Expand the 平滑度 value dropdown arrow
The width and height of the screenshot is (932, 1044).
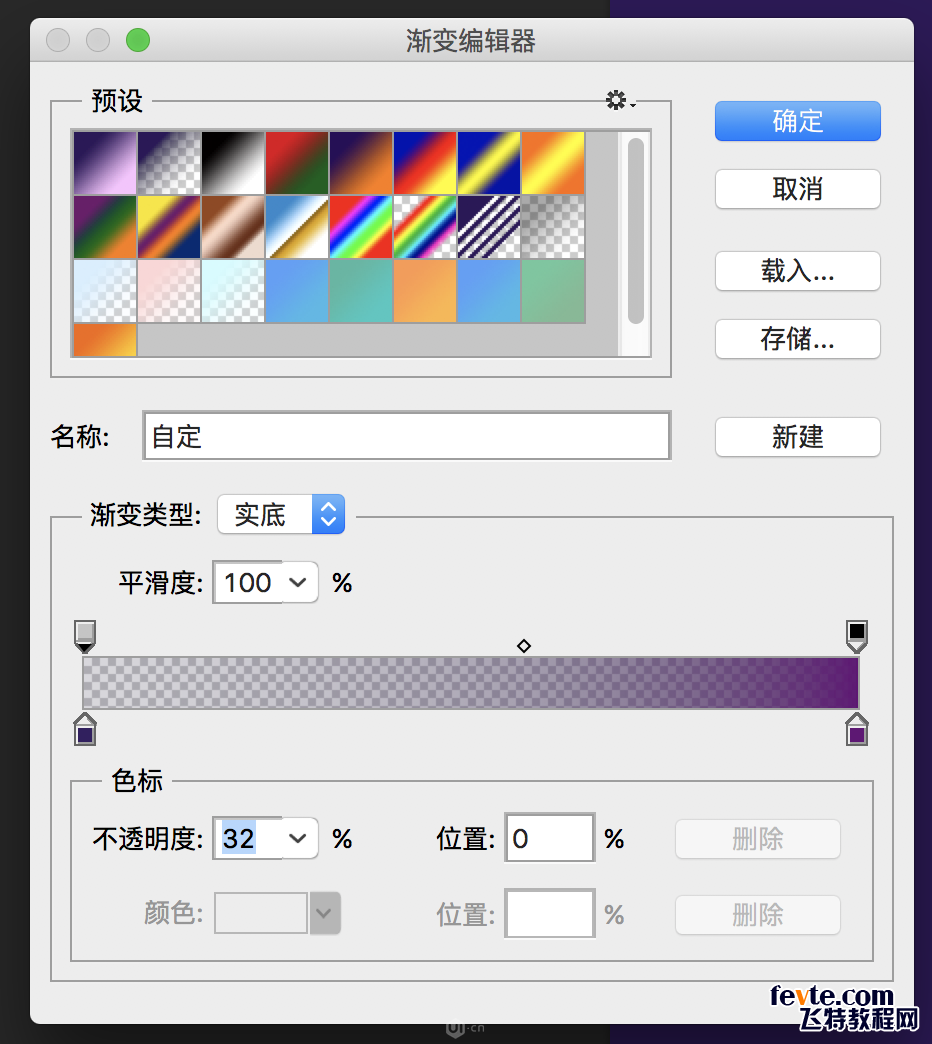(298, 583)
